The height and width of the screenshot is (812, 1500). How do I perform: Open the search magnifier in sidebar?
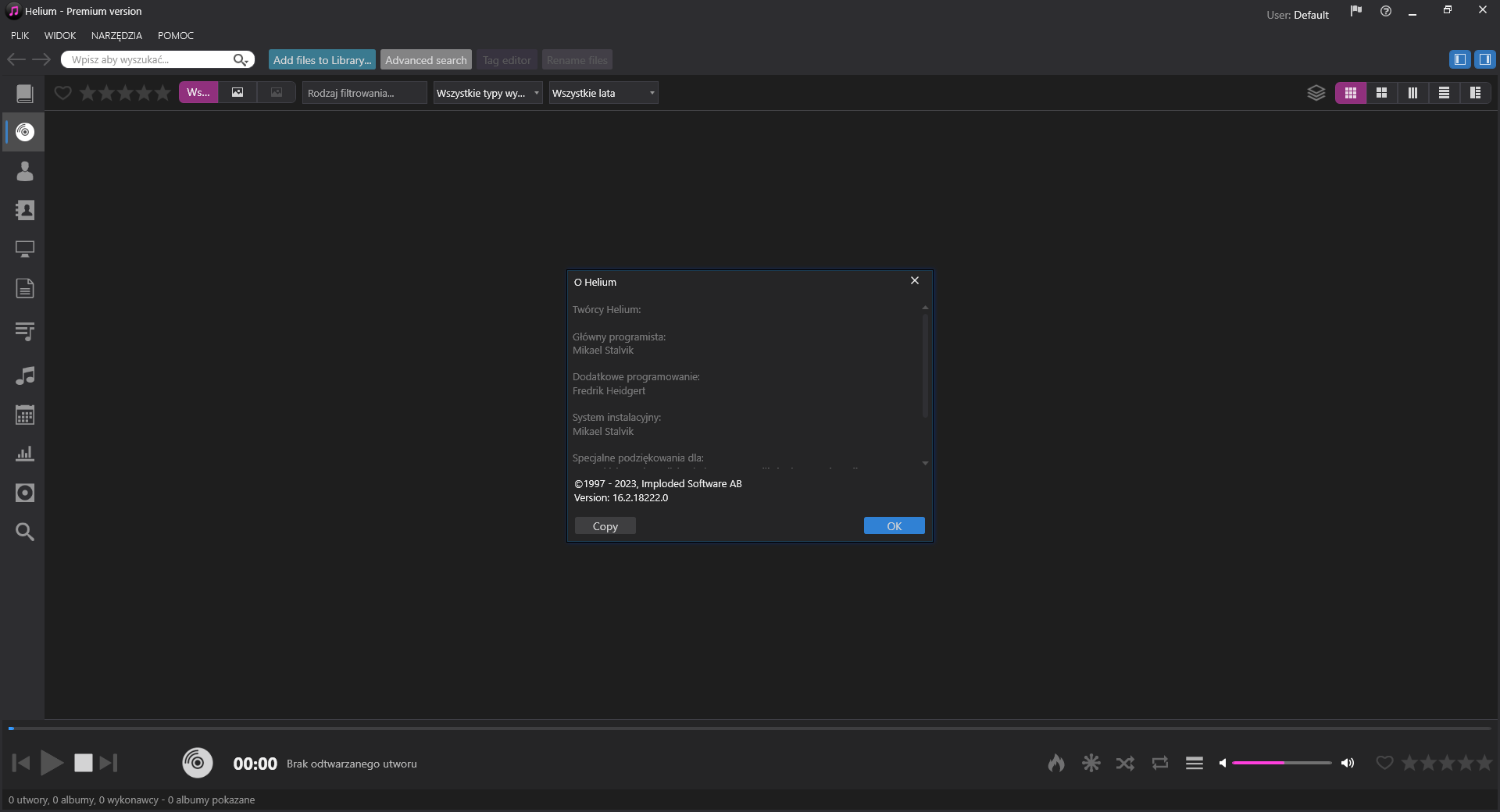pyautogui.click(x=25, y=532)
